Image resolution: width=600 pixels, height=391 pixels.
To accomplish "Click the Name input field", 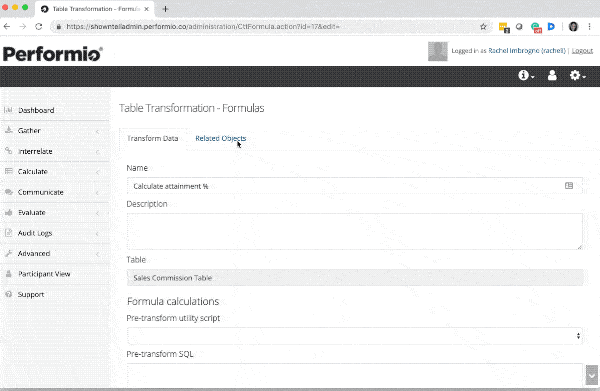I will tap(355, 186).
